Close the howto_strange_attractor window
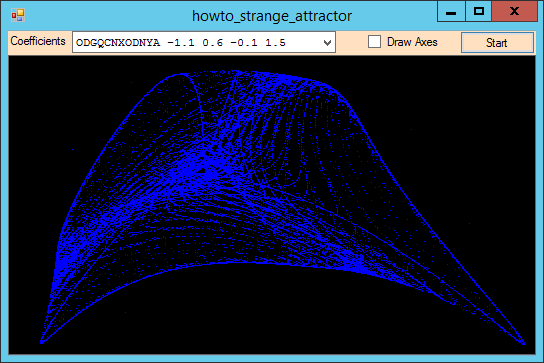Image resolution: width=544 pixels, height=363 pixels. [514, 12]
